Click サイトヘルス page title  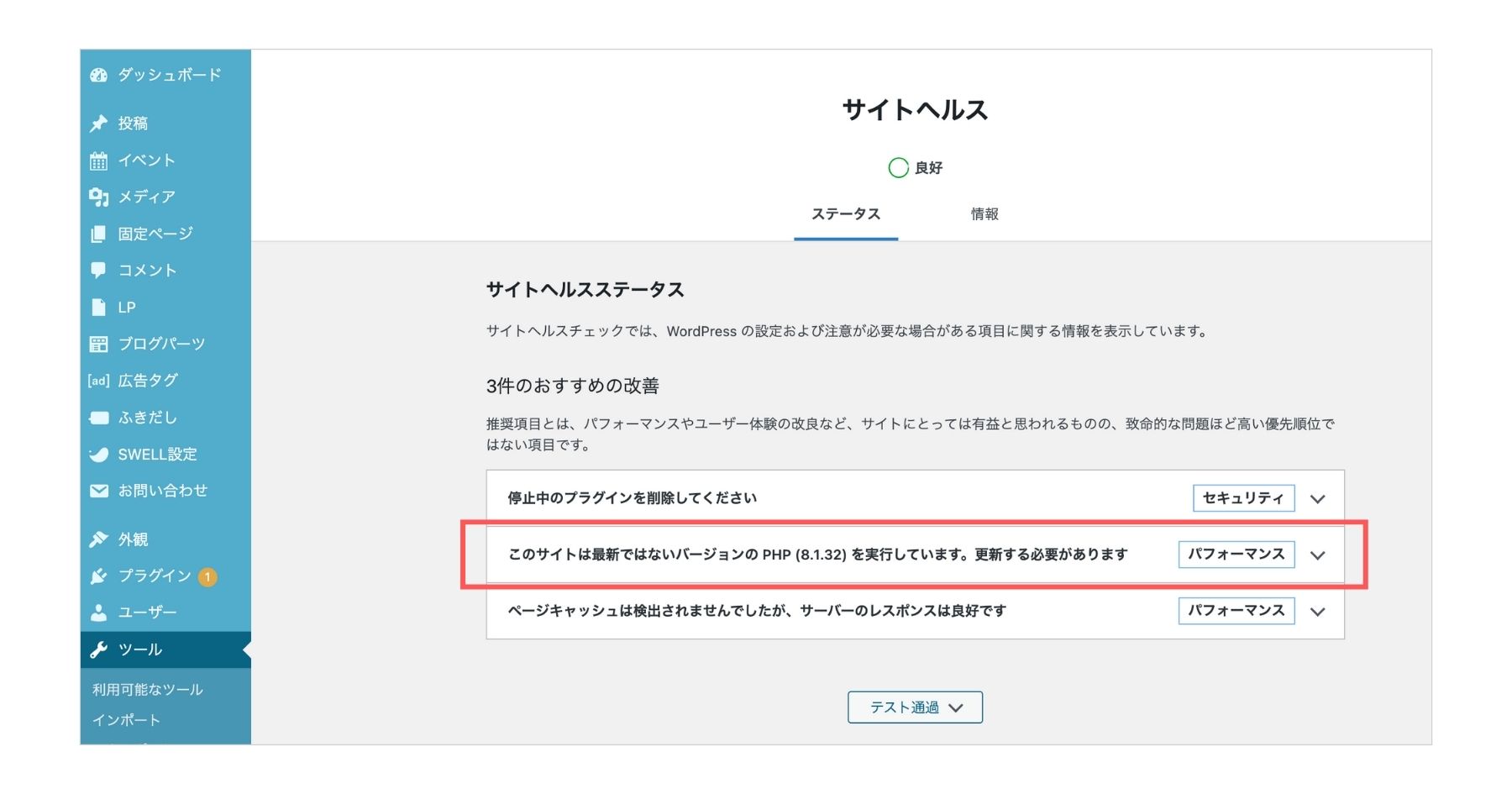click(x=915, y=110)
